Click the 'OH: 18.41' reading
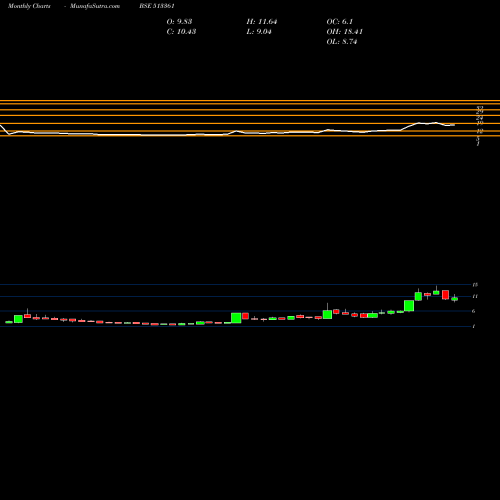 point(344,32)
